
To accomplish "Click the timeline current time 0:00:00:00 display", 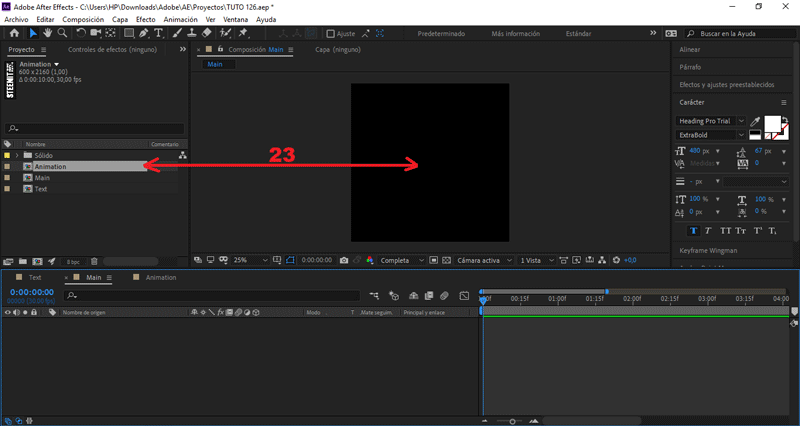I will (x=32, y=292).
